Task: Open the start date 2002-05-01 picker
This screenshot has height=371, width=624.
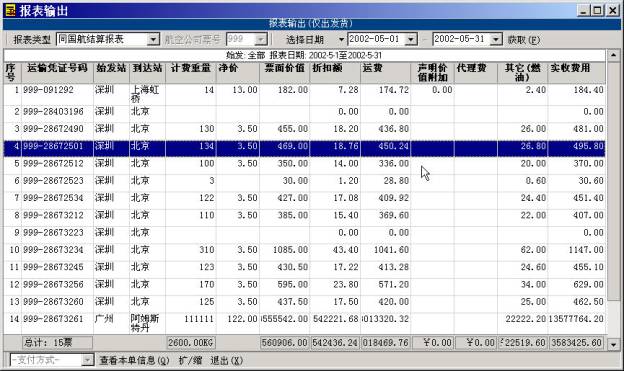Action: (x=411, y=39)
